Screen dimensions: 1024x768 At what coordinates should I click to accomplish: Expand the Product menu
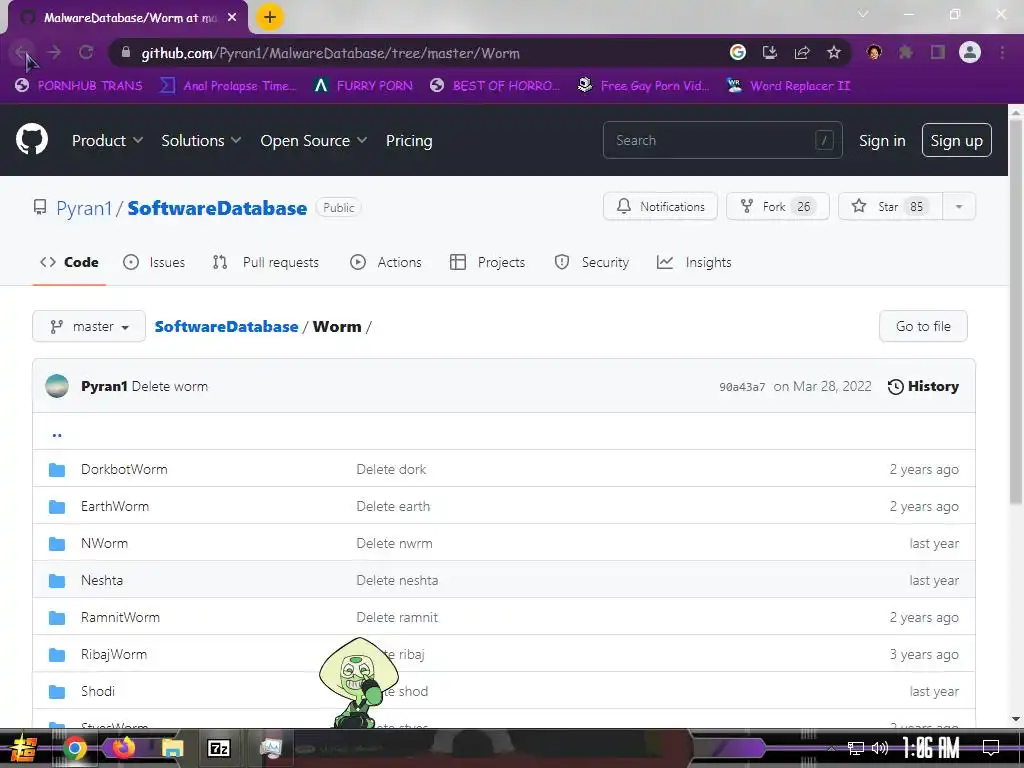[x=107, y=140]
